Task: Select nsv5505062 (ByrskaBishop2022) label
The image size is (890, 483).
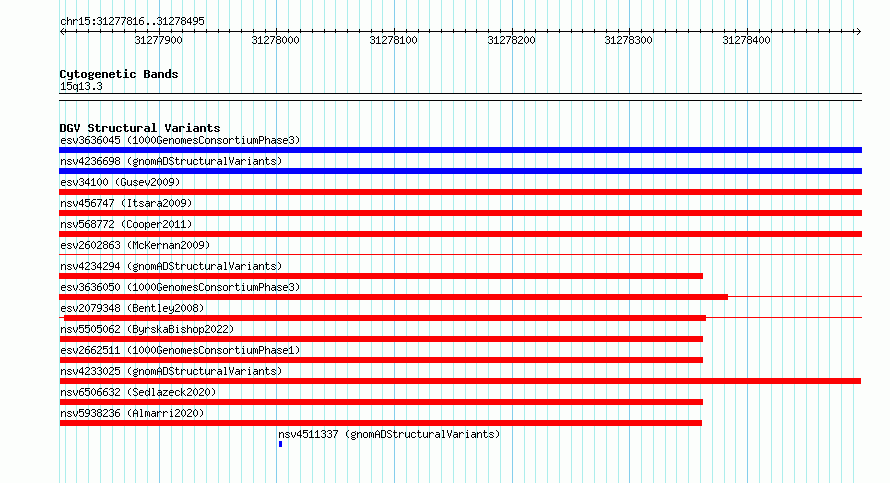Action: 147,329
